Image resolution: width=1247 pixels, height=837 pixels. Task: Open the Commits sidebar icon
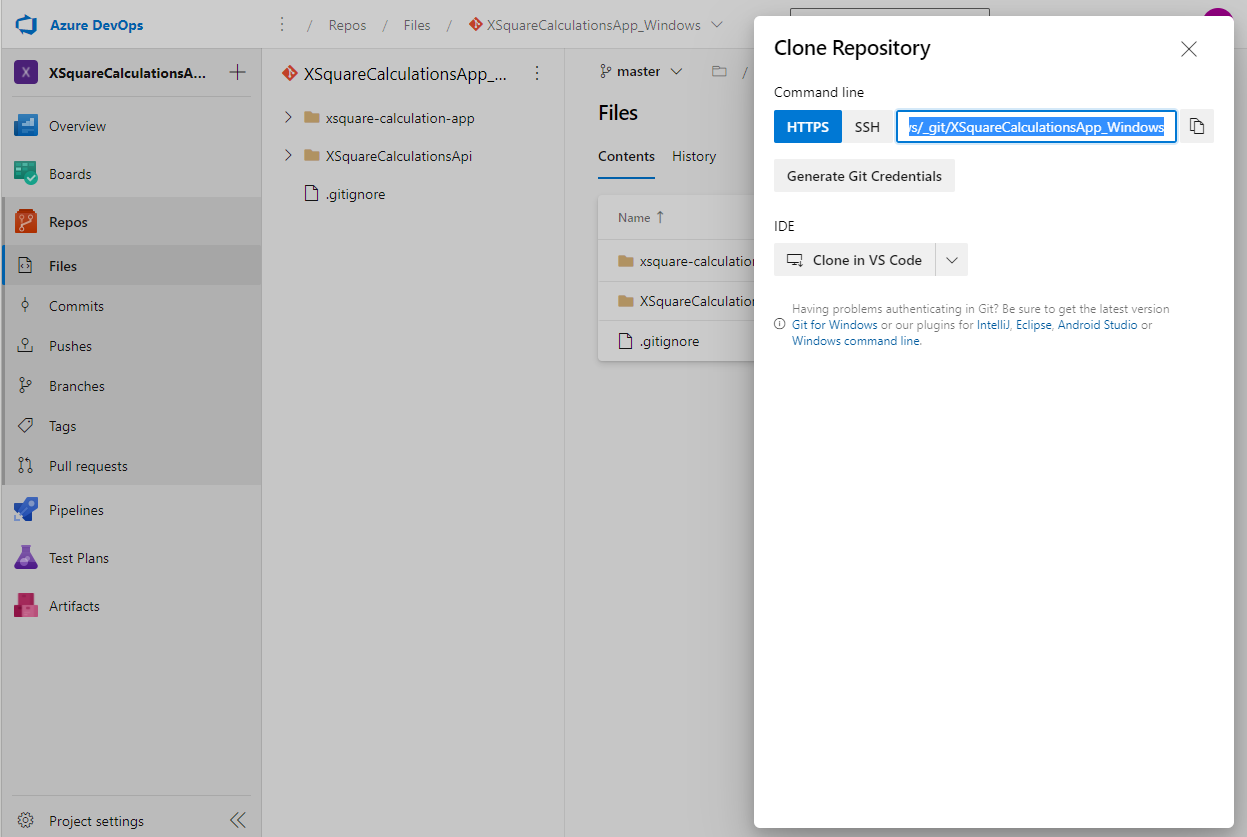(26, 306)
